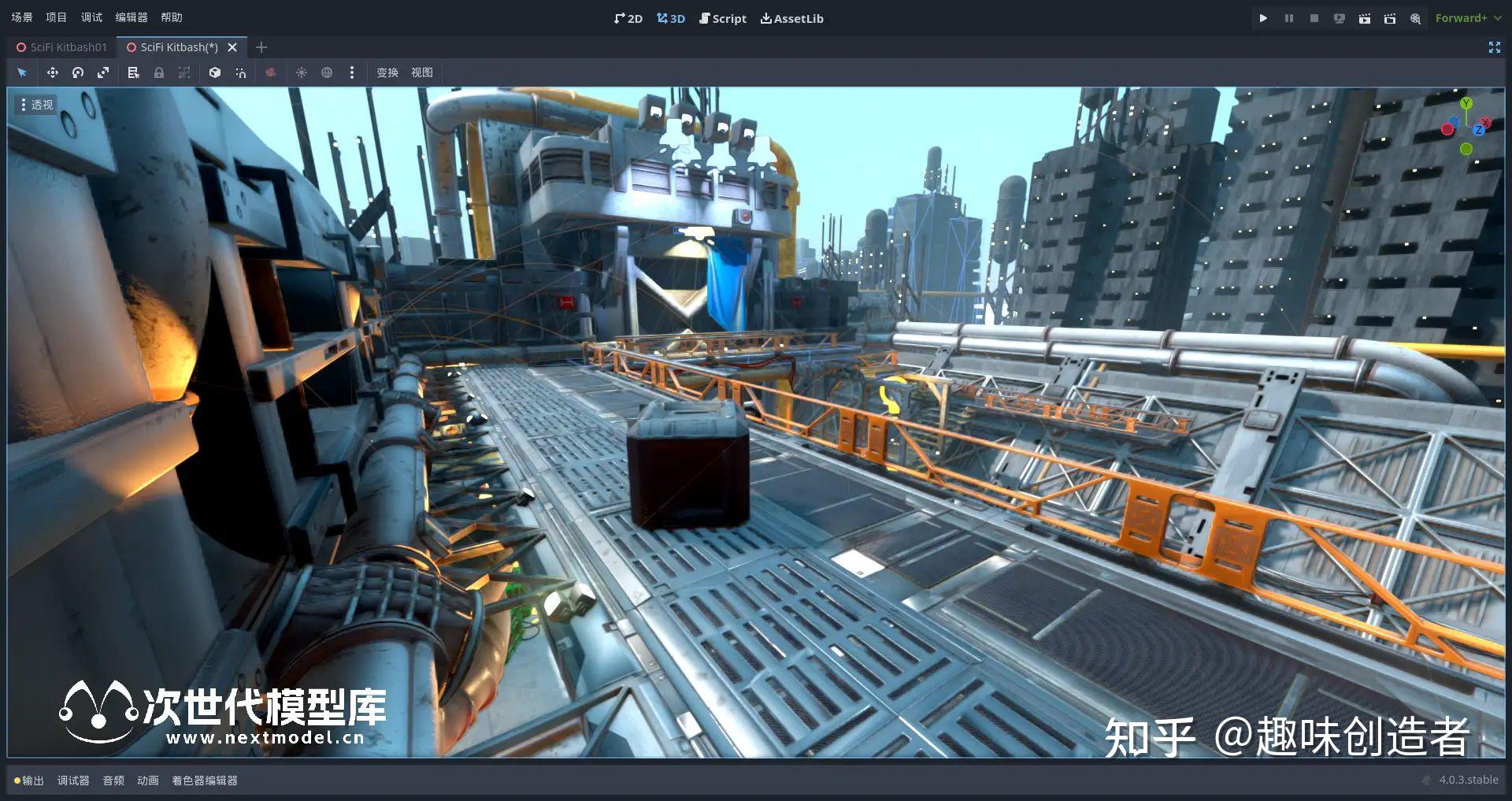Toggle lock on the selected node

click(159, 72)
